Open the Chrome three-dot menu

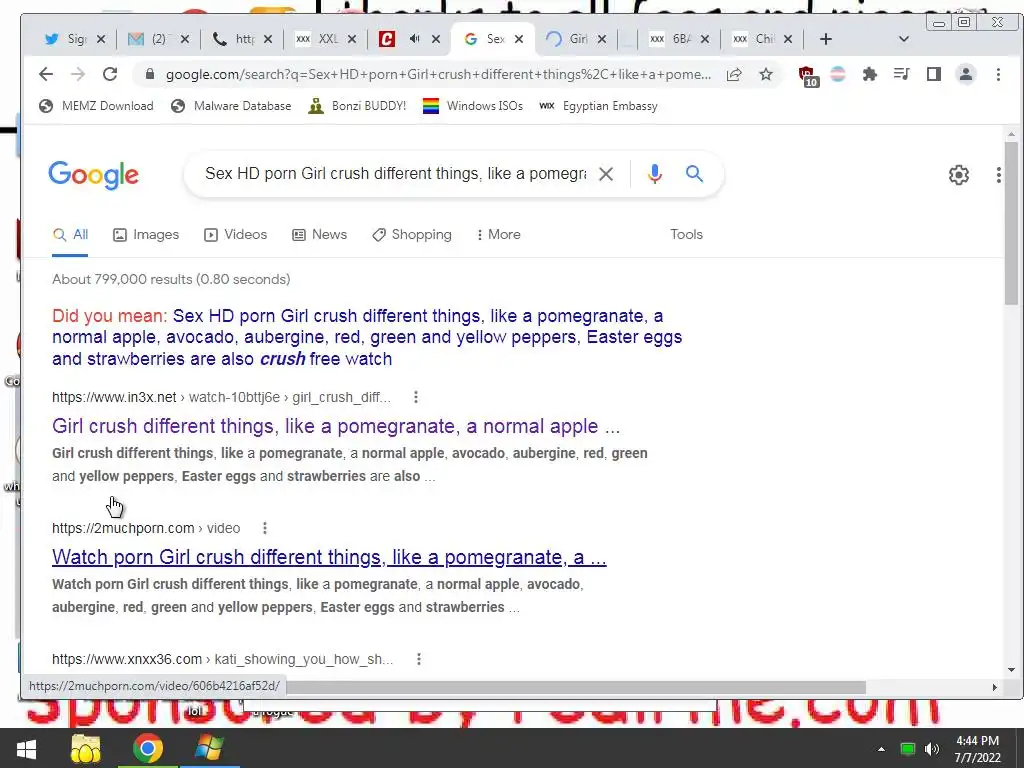click(x=998, y=74)
